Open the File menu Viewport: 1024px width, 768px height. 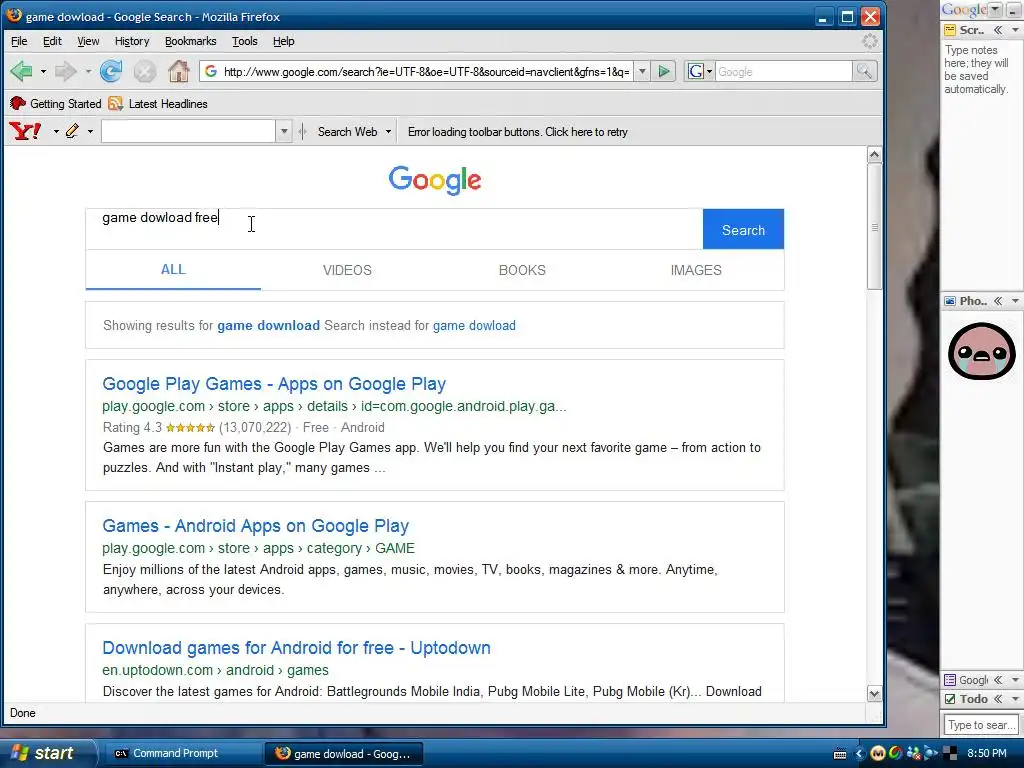pyautogui.click(x=19, y=41)
